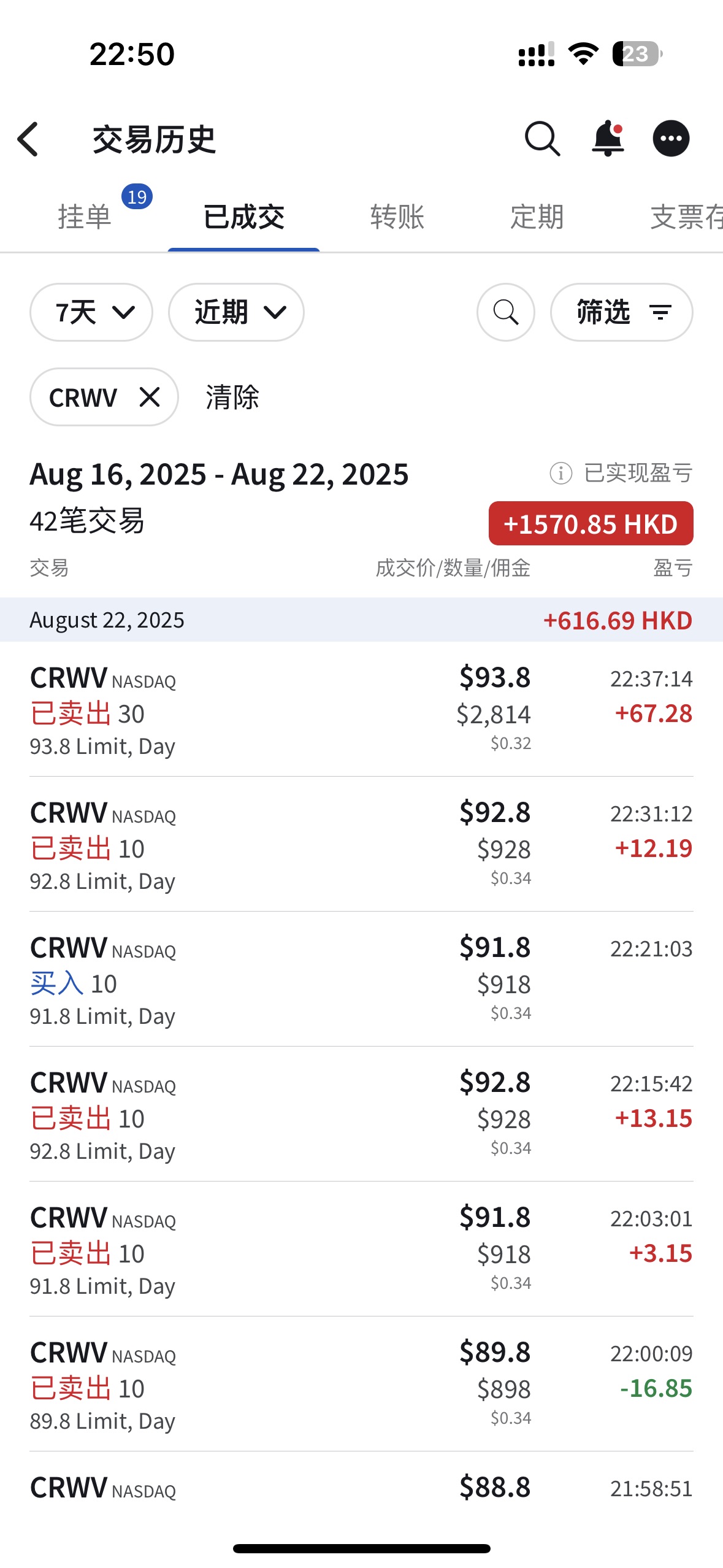Open the 买入 10 CRWV at $91.8 trade
Screen dimensions: 723x1568
click(361, 980)
